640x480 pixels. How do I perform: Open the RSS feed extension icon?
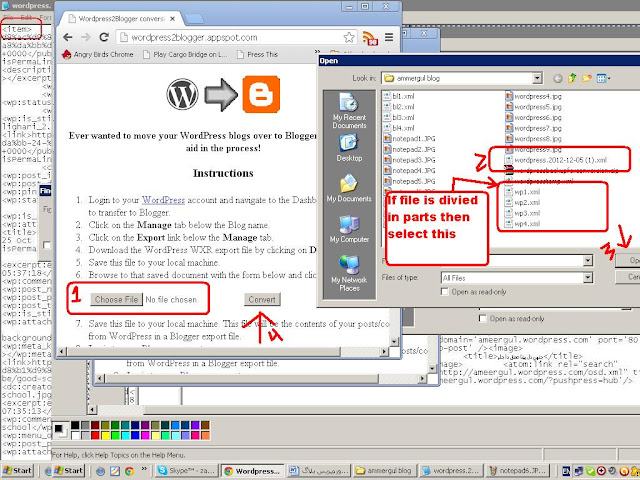coord(370,38)
